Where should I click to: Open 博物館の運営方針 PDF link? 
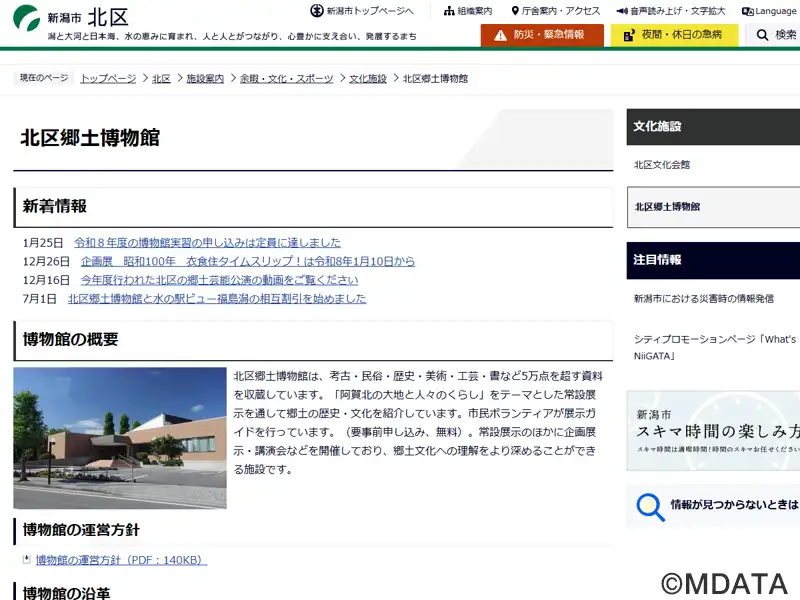121,560
